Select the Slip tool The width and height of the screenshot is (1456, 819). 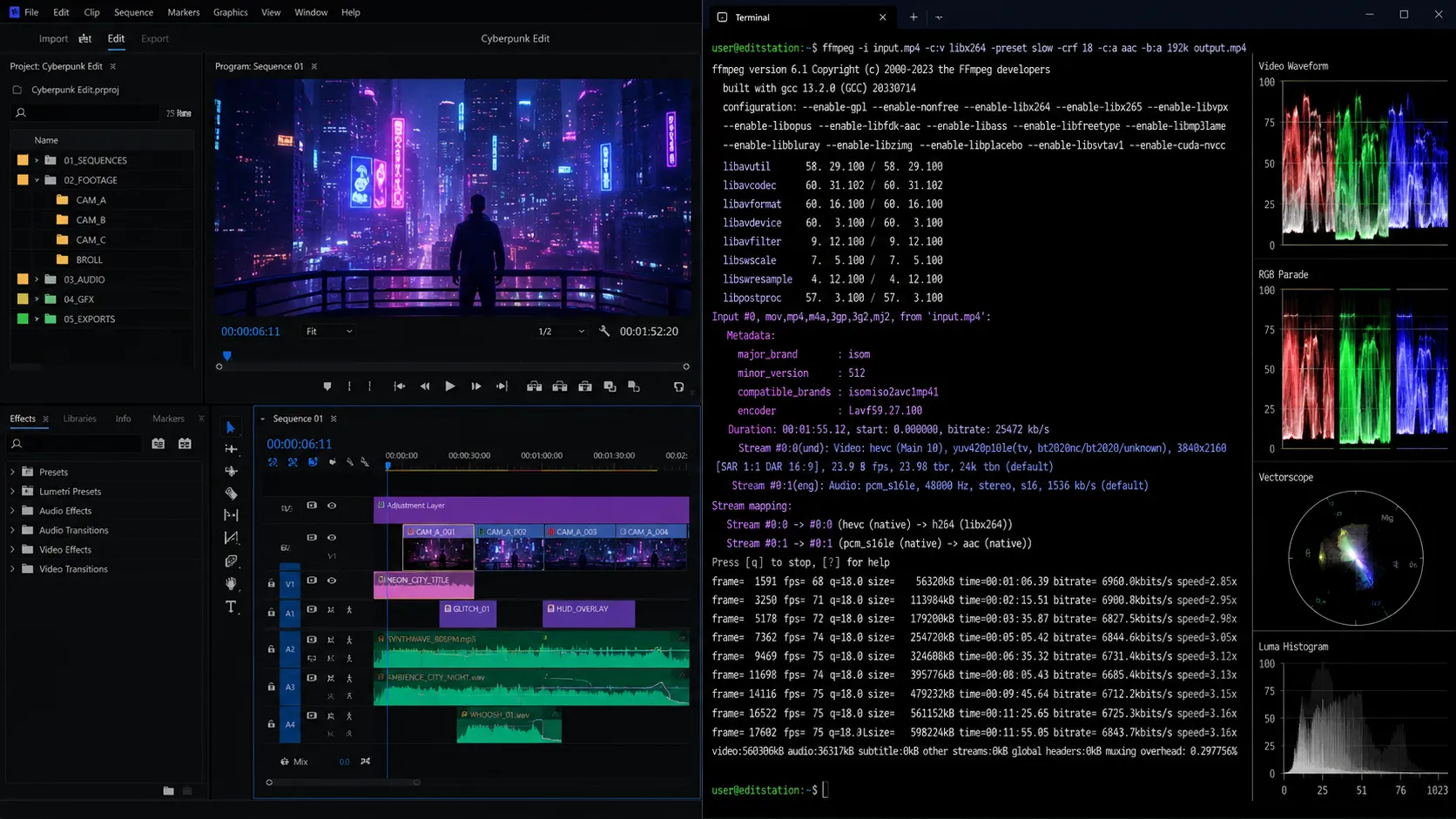click(230, 515)
